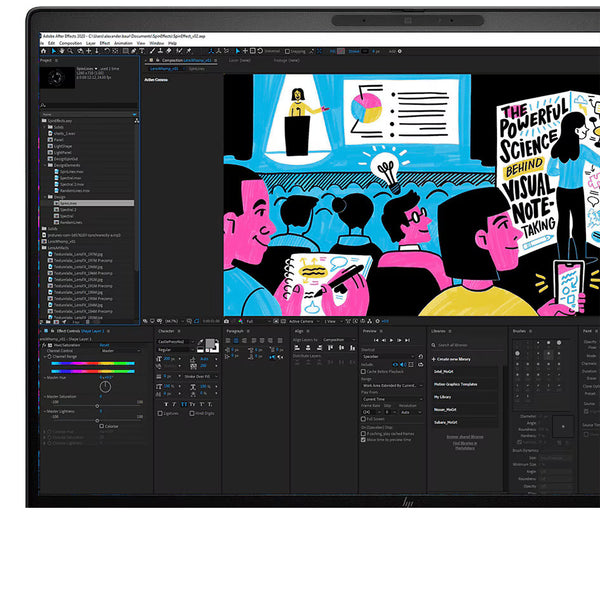Toggle 'If caching, play cached frames' checkbox
The height and width of the screenshot is (591, 600).
click(x=363, y=434)
